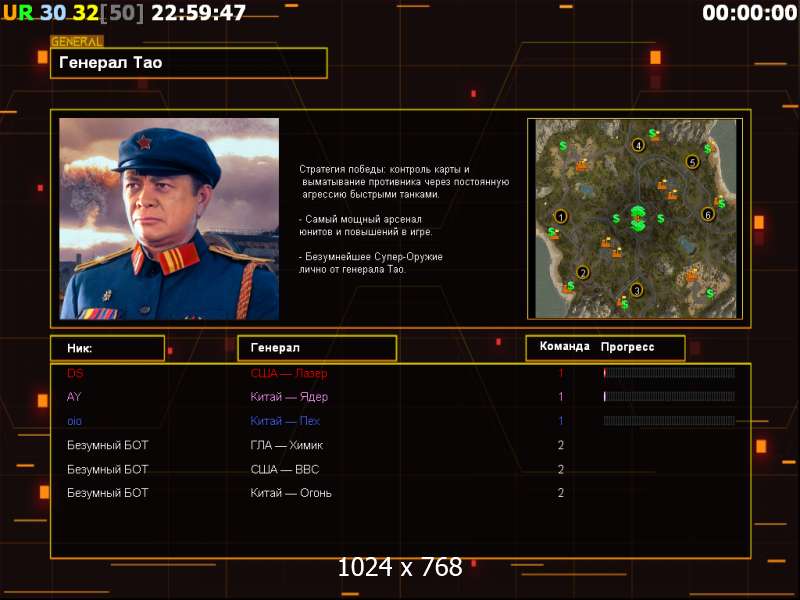The height and width of the screenshot is (600, 800).
Task: Click the 'Команда' column header
Action: click(564, 346)
